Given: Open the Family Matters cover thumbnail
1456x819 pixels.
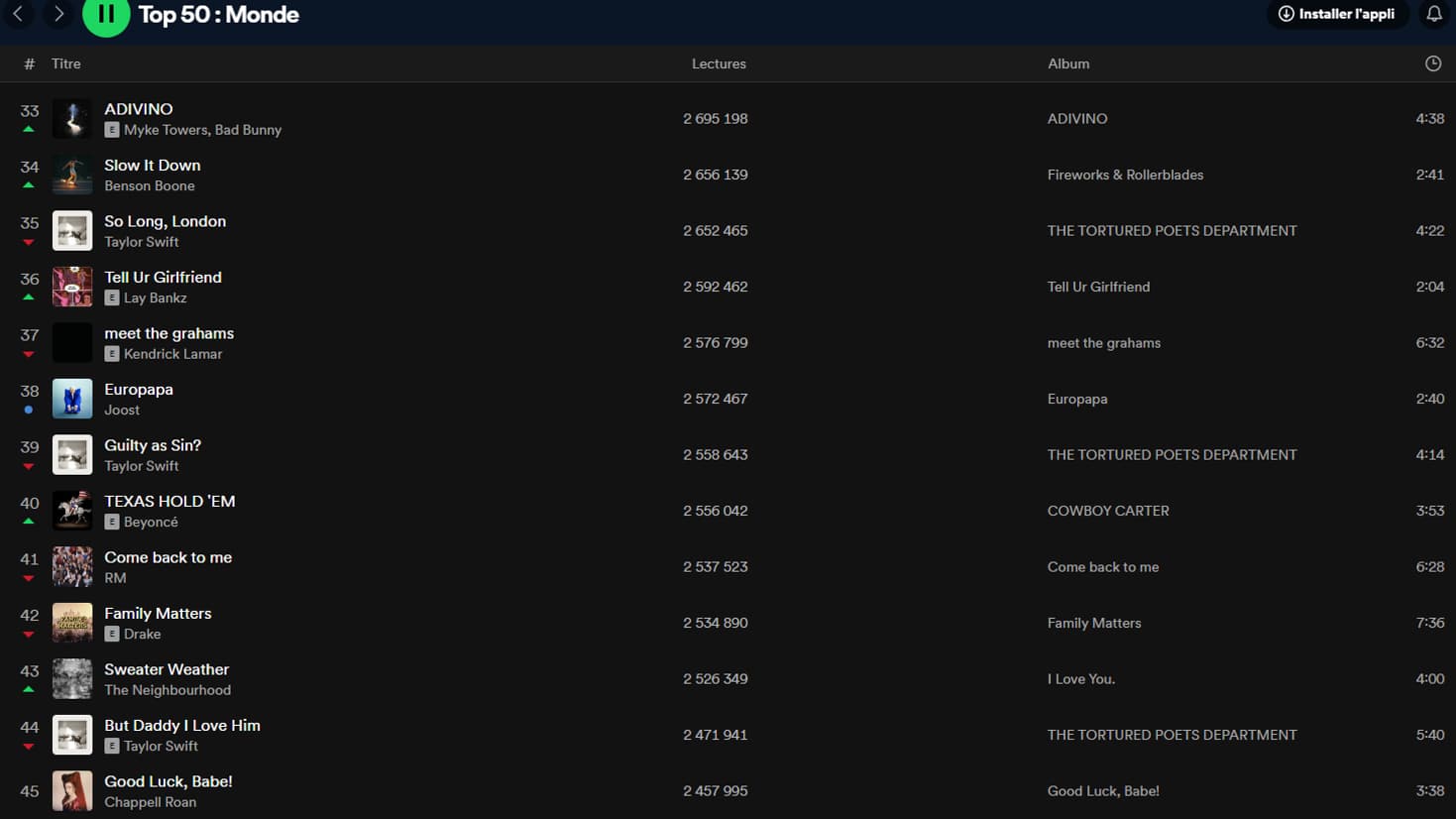Looking at the screenshot, I should click(x=72, y=623).
